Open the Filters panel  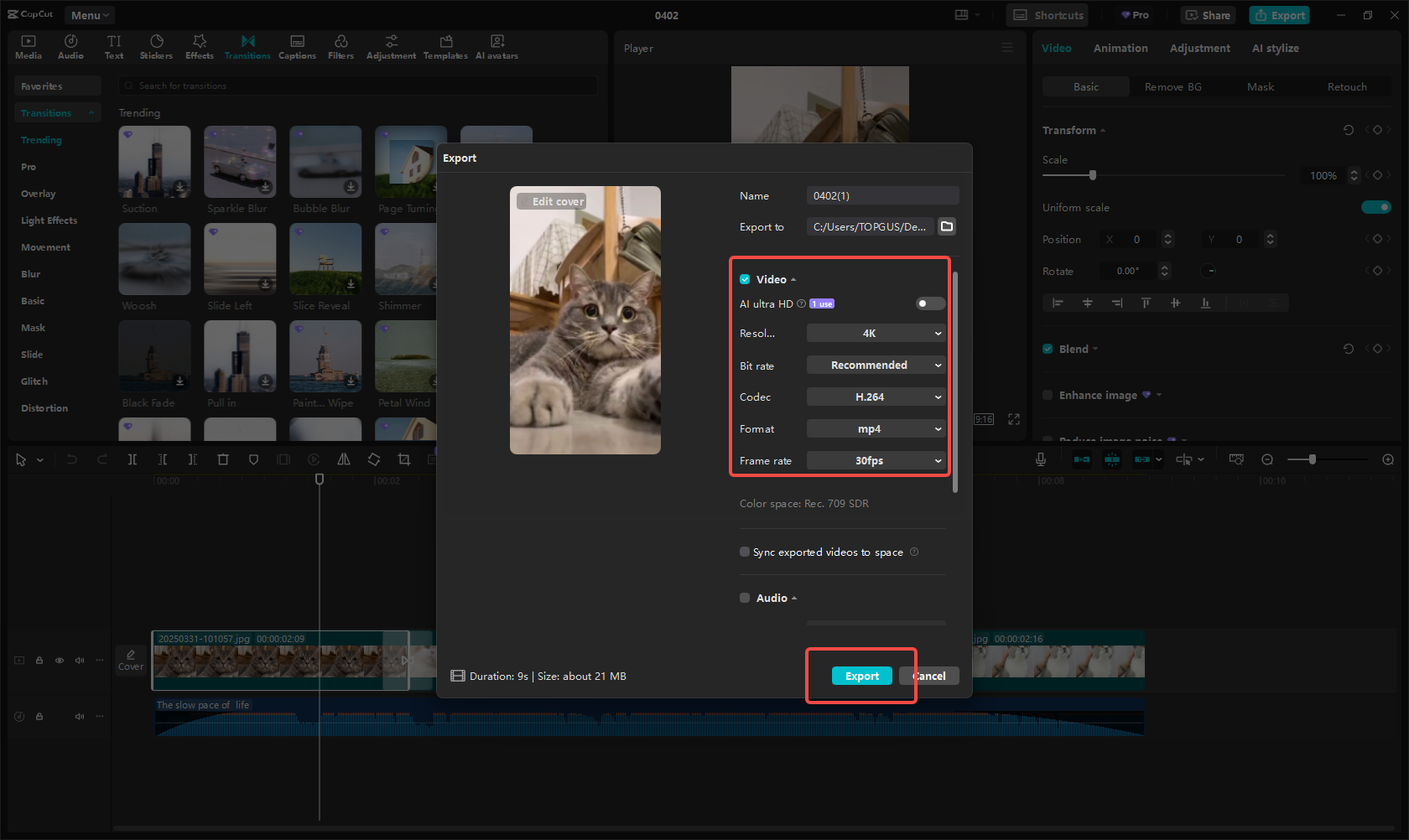coord(341,47)
